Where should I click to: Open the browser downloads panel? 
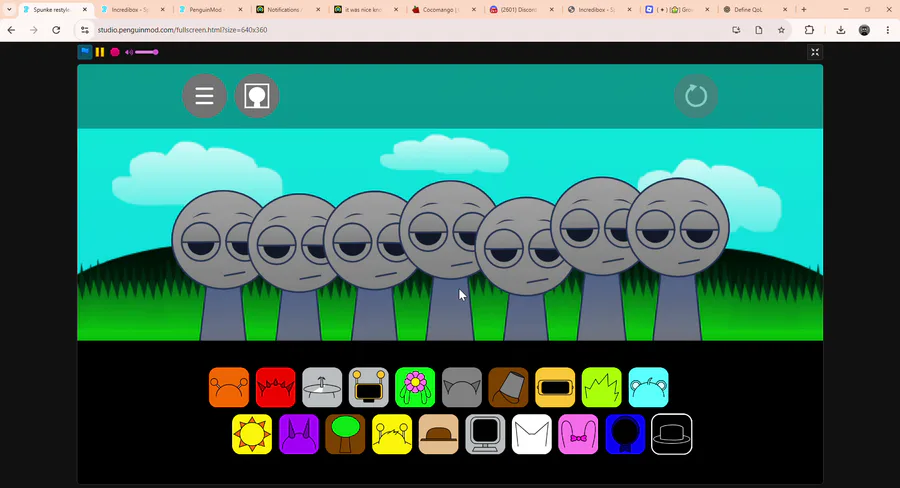pyautogui.click(x=841, y=30)
